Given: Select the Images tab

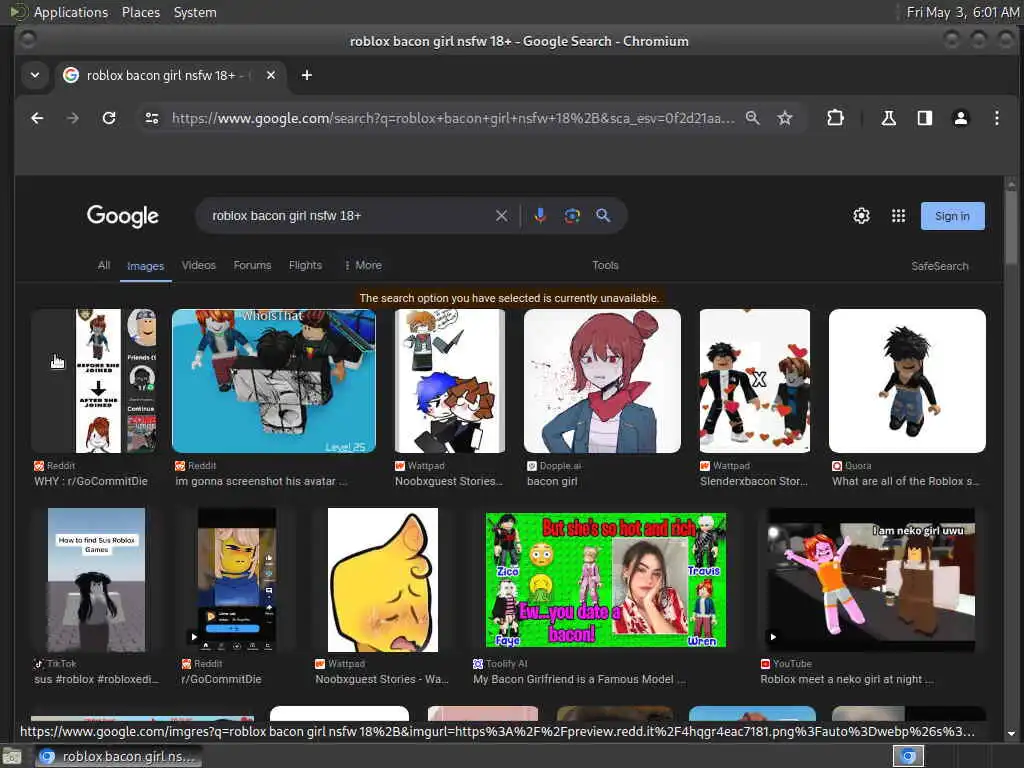Looking at the screenshot, I should pos(145,266).
